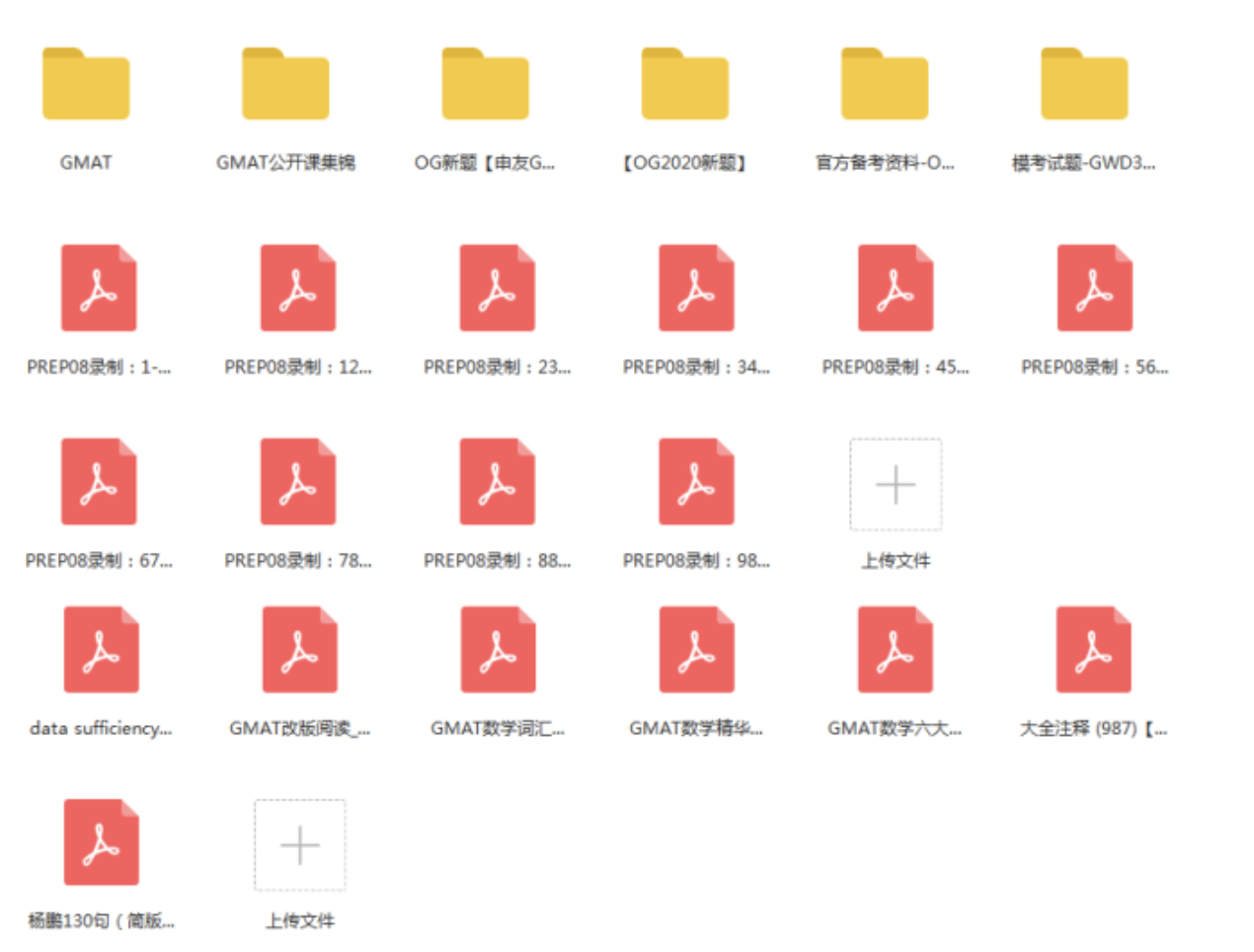Click upload plus box beside 杨鹏130句

click(x=300, y=845)
